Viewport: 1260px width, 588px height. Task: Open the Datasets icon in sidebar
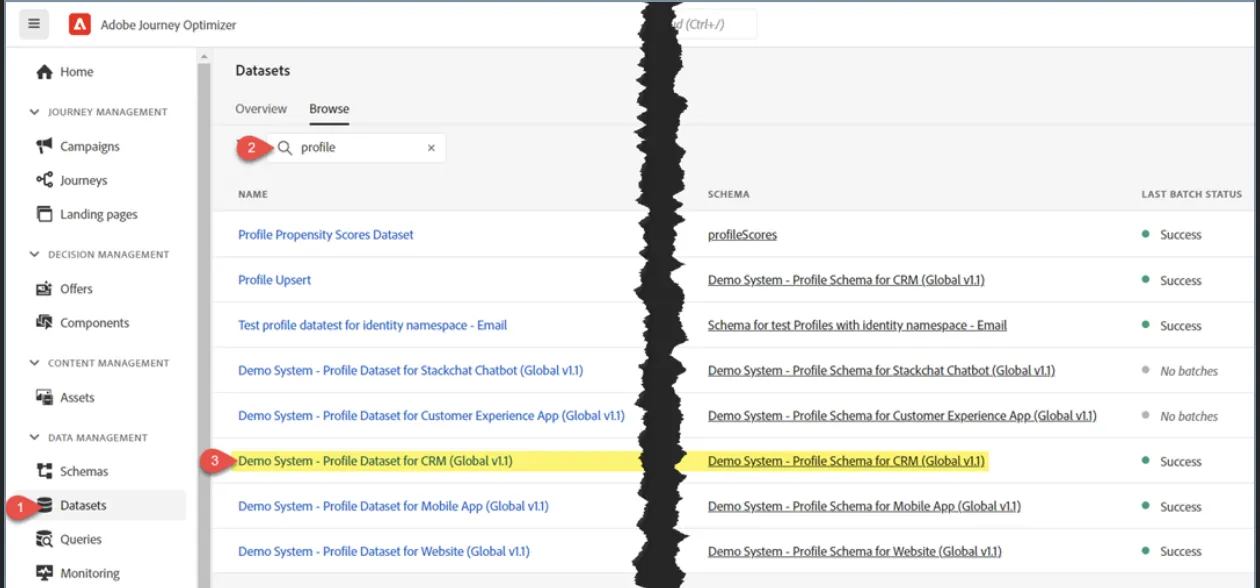[x=44, y=505]
